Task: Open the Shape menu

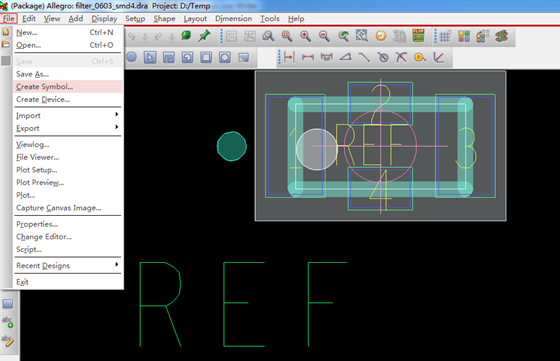Action: pos(164,19)
